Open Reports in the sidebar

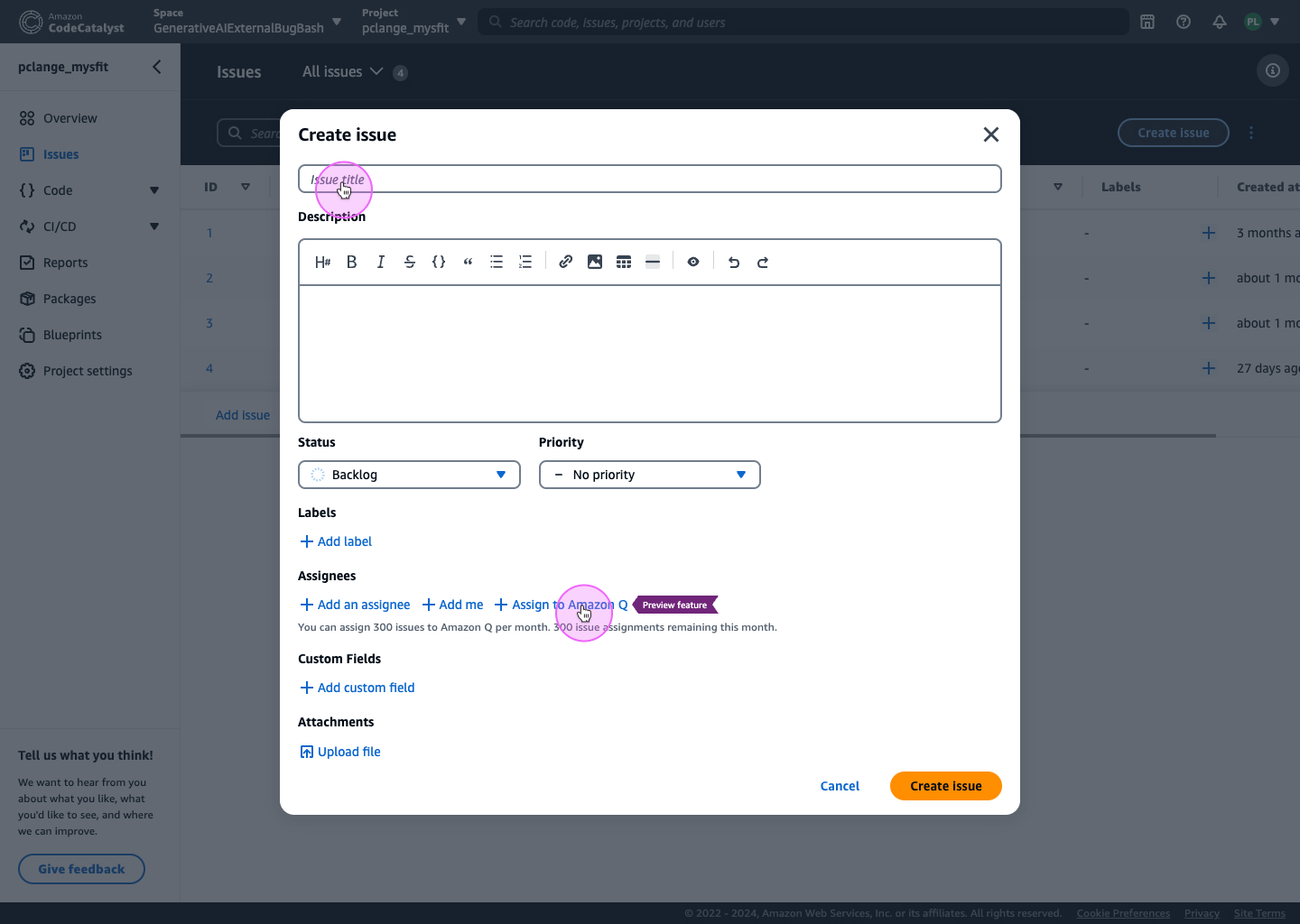(x=65, y=263)
